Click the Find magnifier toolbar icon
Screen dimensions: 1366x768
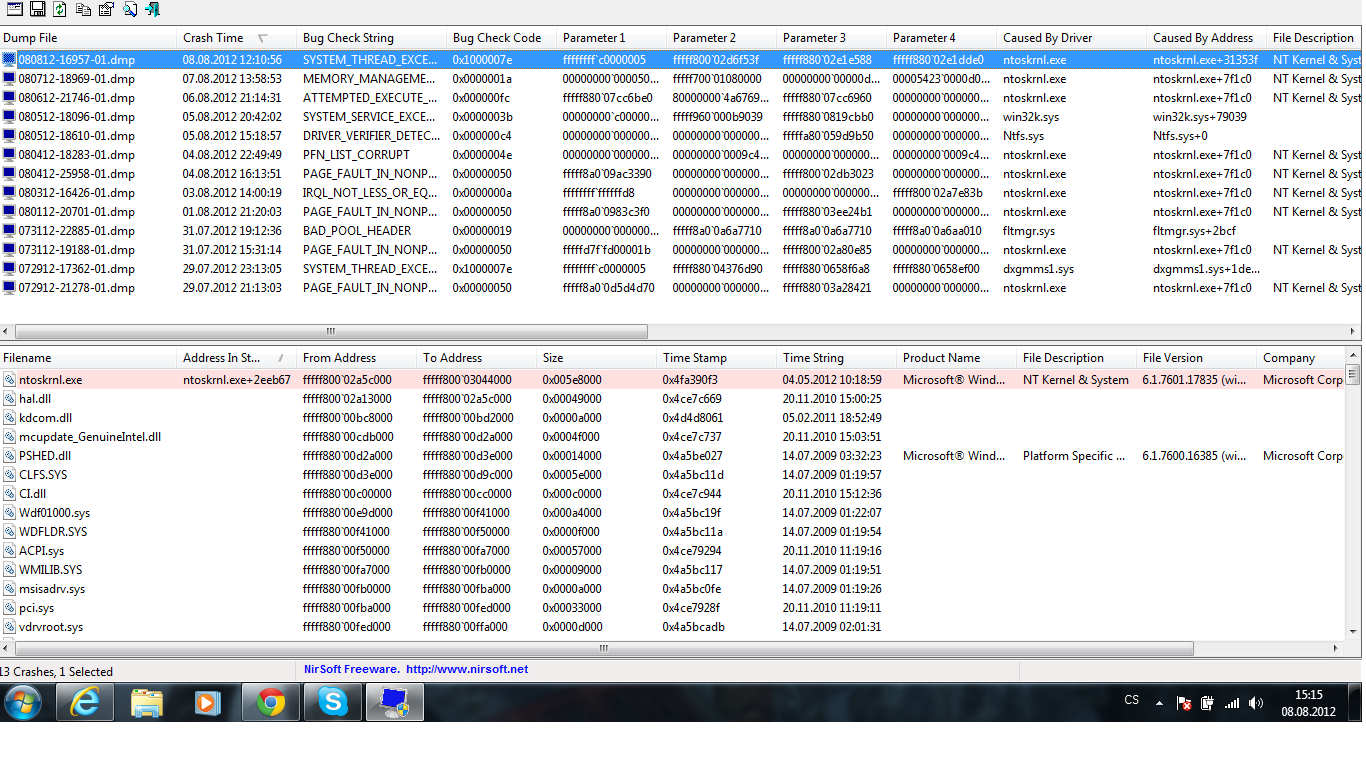click(129, 9)
